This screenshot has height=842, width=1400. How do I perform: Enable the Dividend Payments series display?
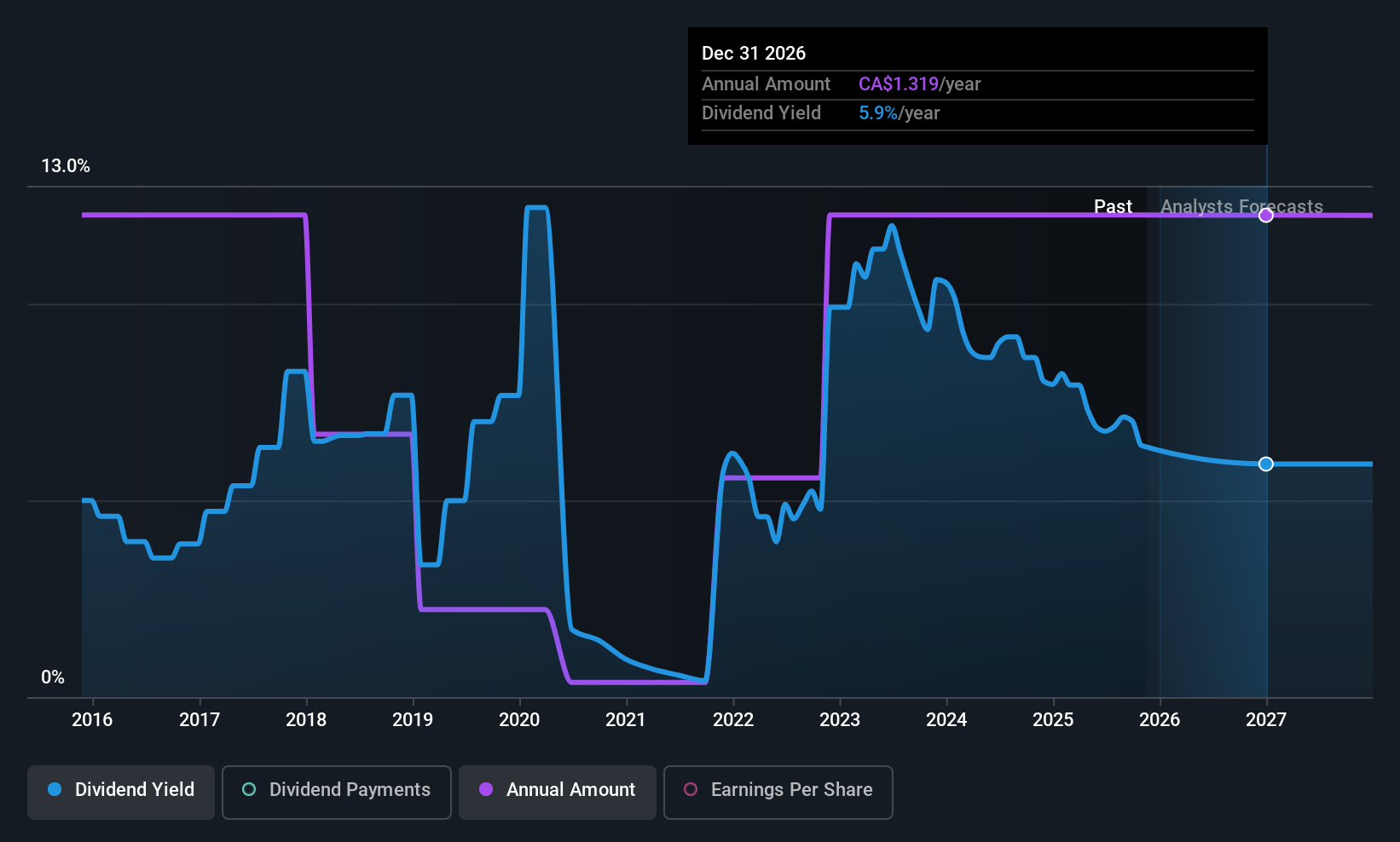(x=336, y=790)
